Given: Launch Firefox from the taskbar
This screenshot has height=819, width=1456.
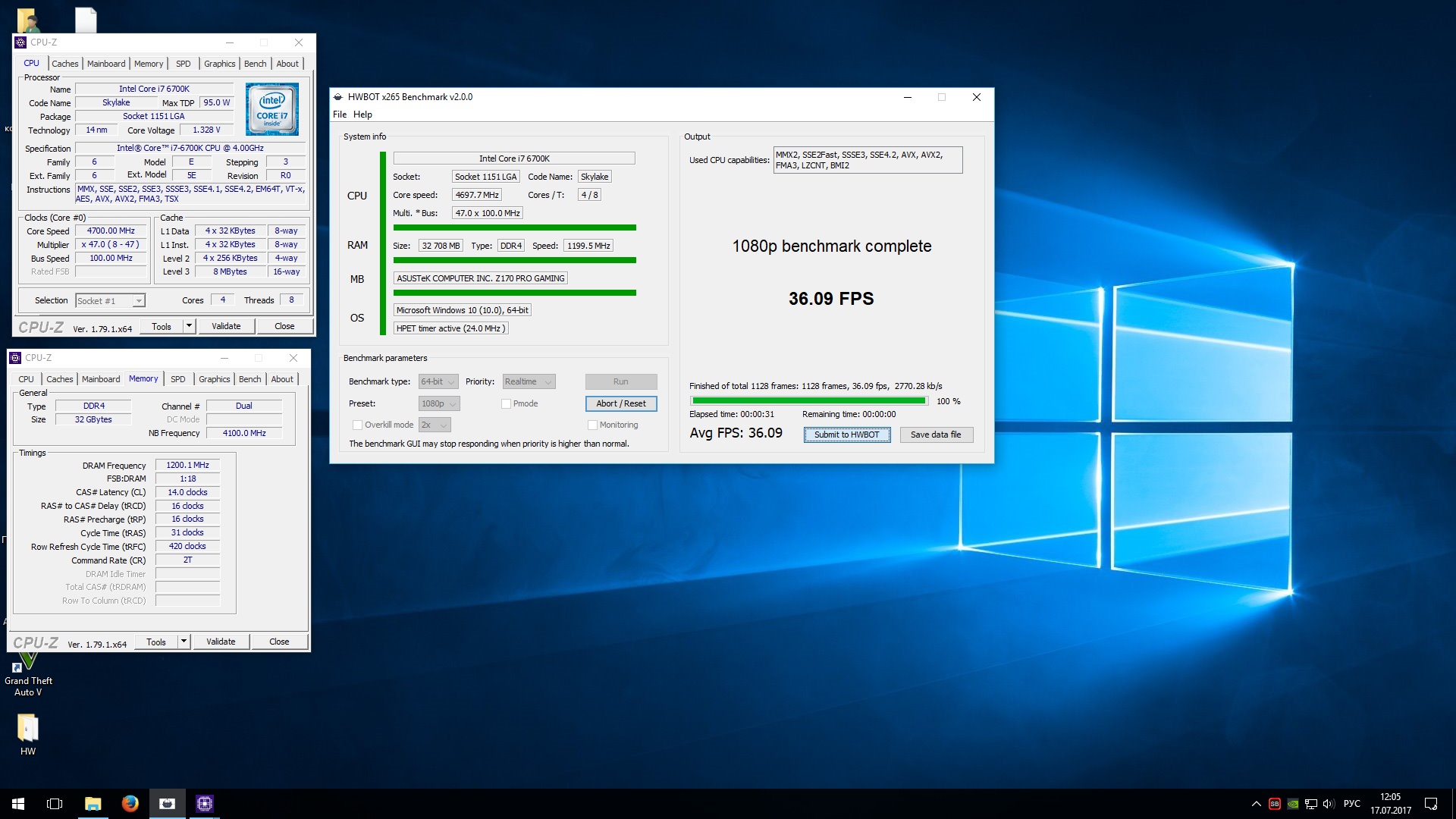Looking at the screenshot, I should (130, 804).
